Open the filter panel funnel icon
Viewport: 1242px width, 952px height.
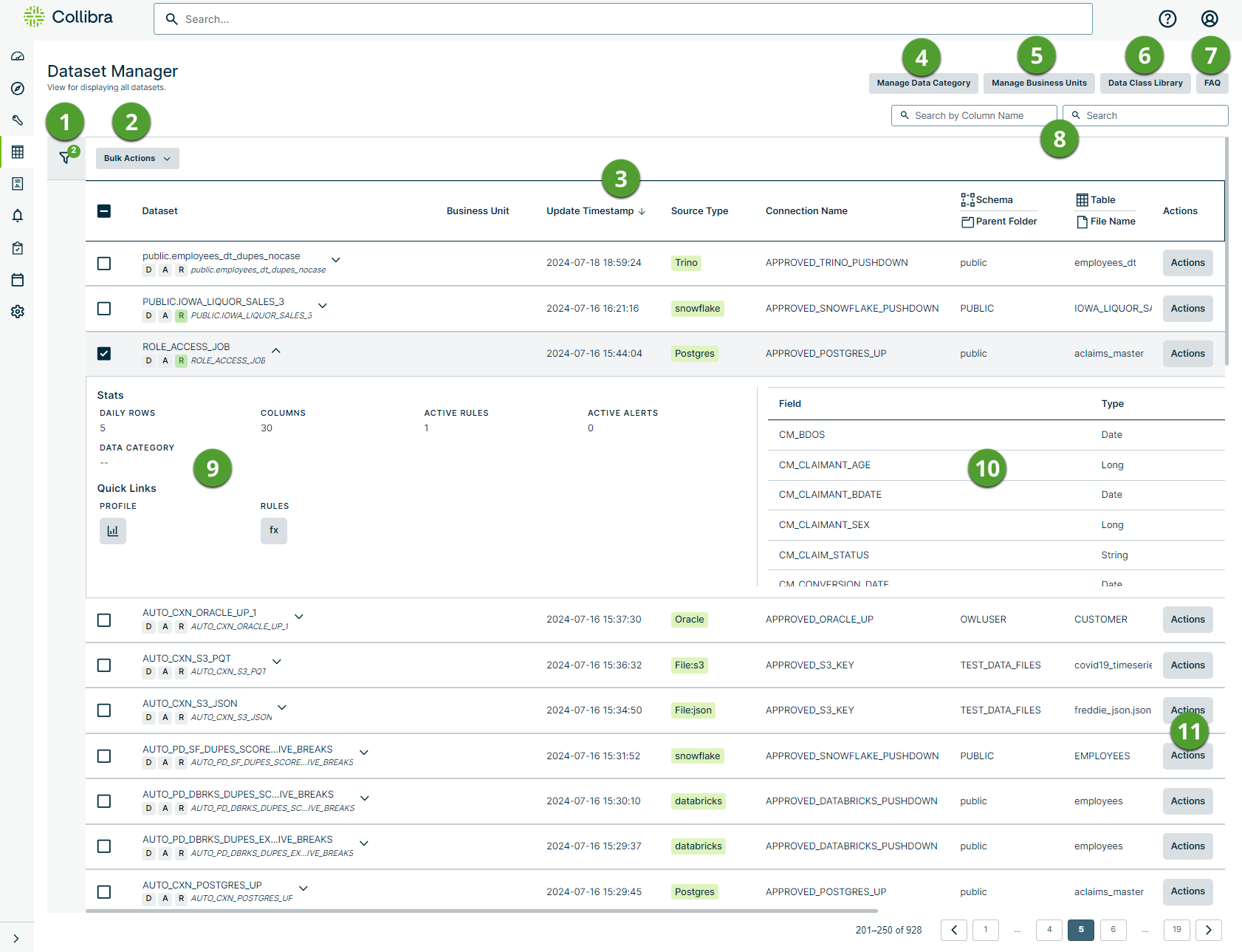tap(66, 157)
